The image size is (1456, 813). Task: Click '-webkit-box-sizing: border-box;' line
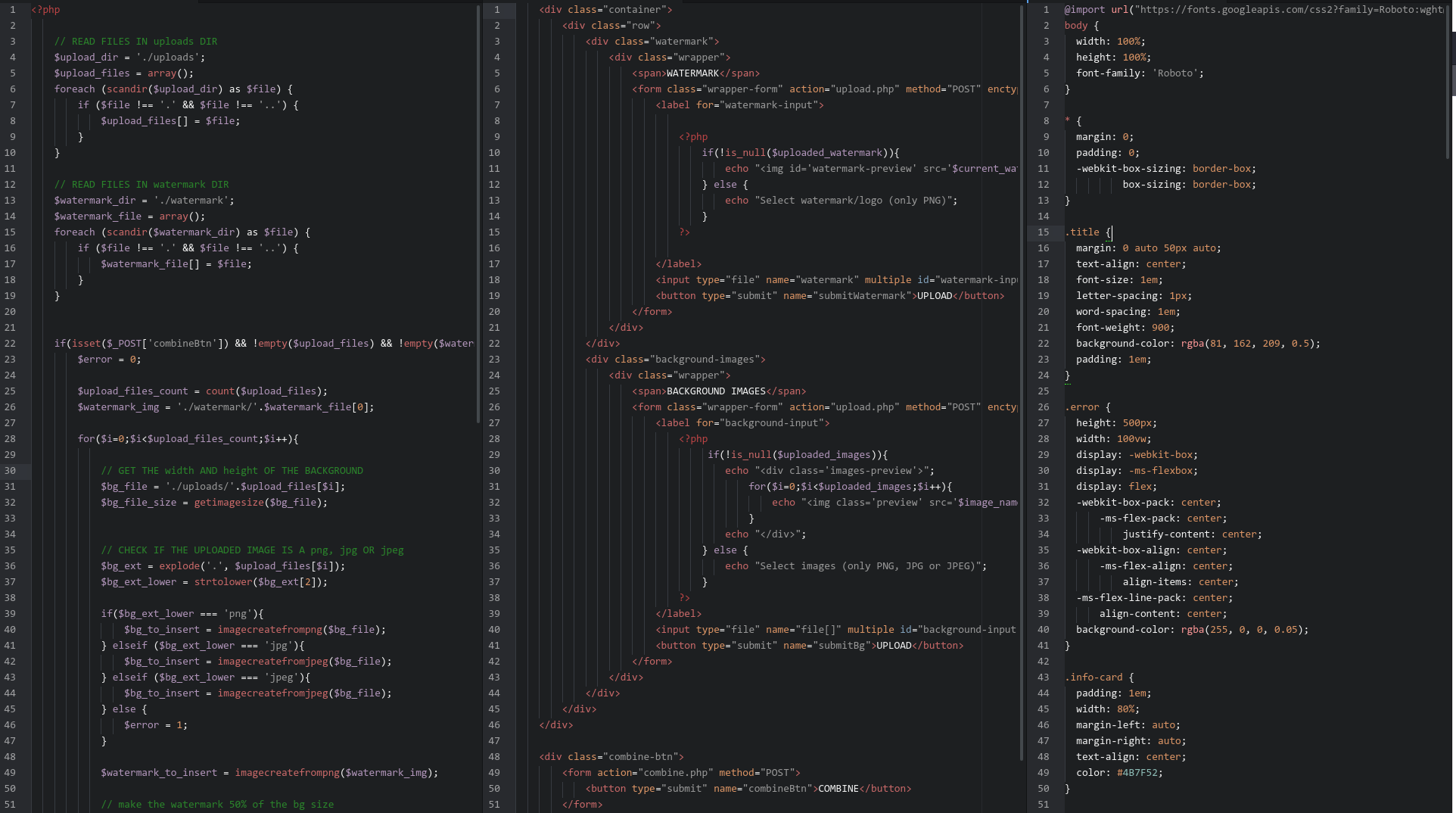(x=1166, y=169)
